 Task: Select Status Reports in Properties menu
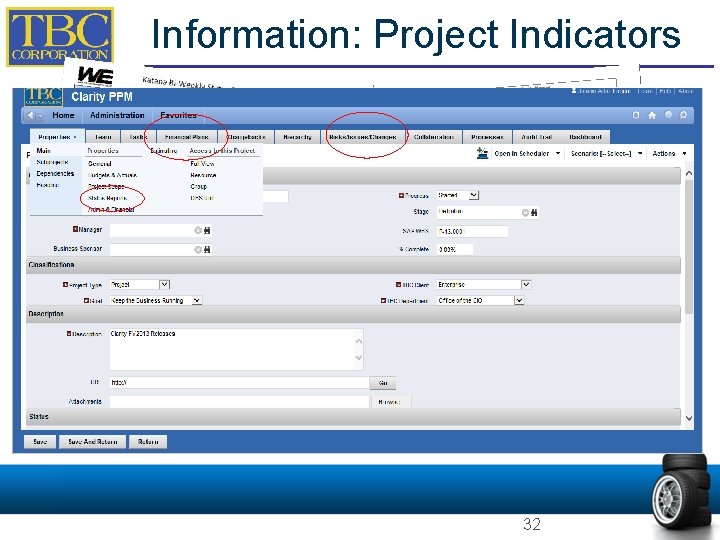[x=107, y=198]
